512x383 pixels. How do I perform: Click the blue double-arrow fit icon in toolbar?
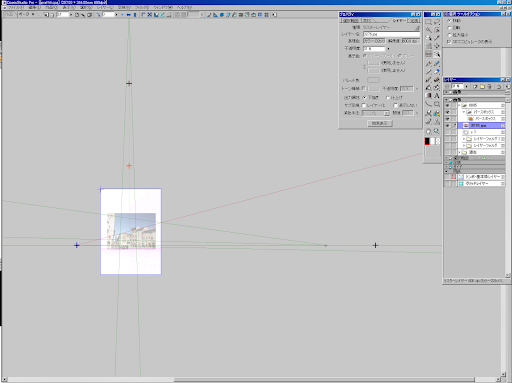[128, 15]
